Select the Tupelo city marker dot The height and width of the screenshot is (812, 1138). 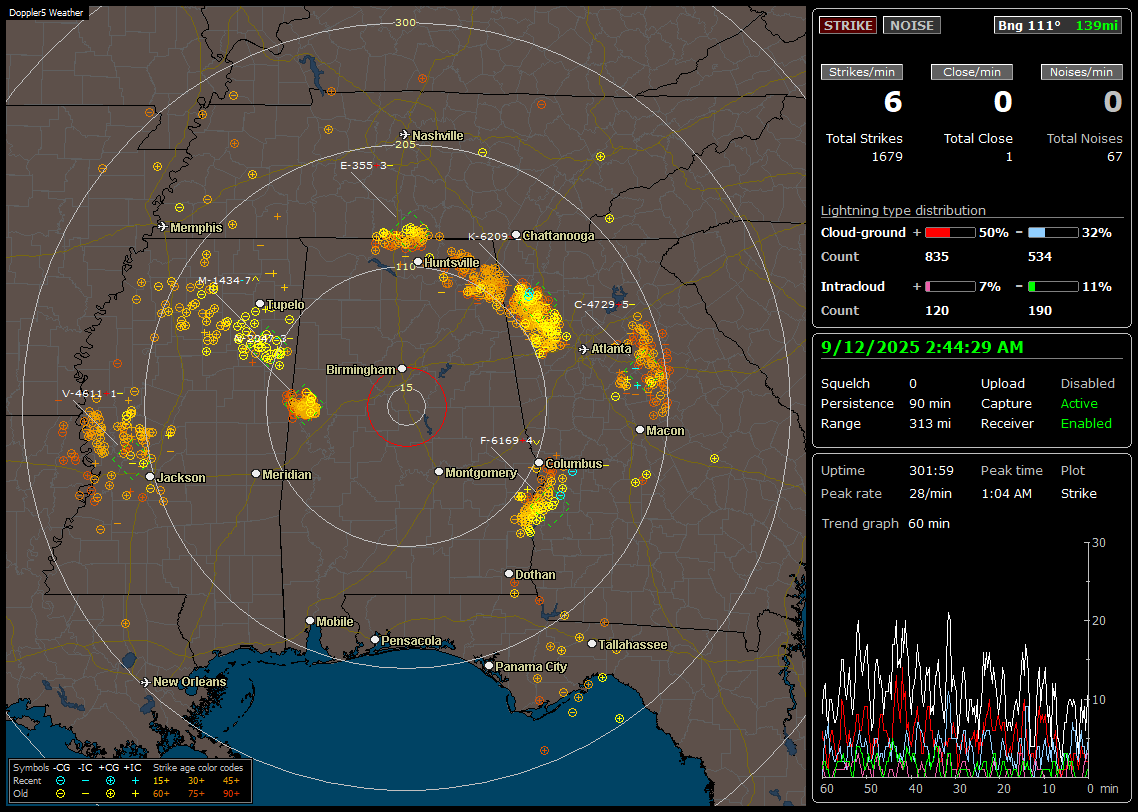[260, 304]
